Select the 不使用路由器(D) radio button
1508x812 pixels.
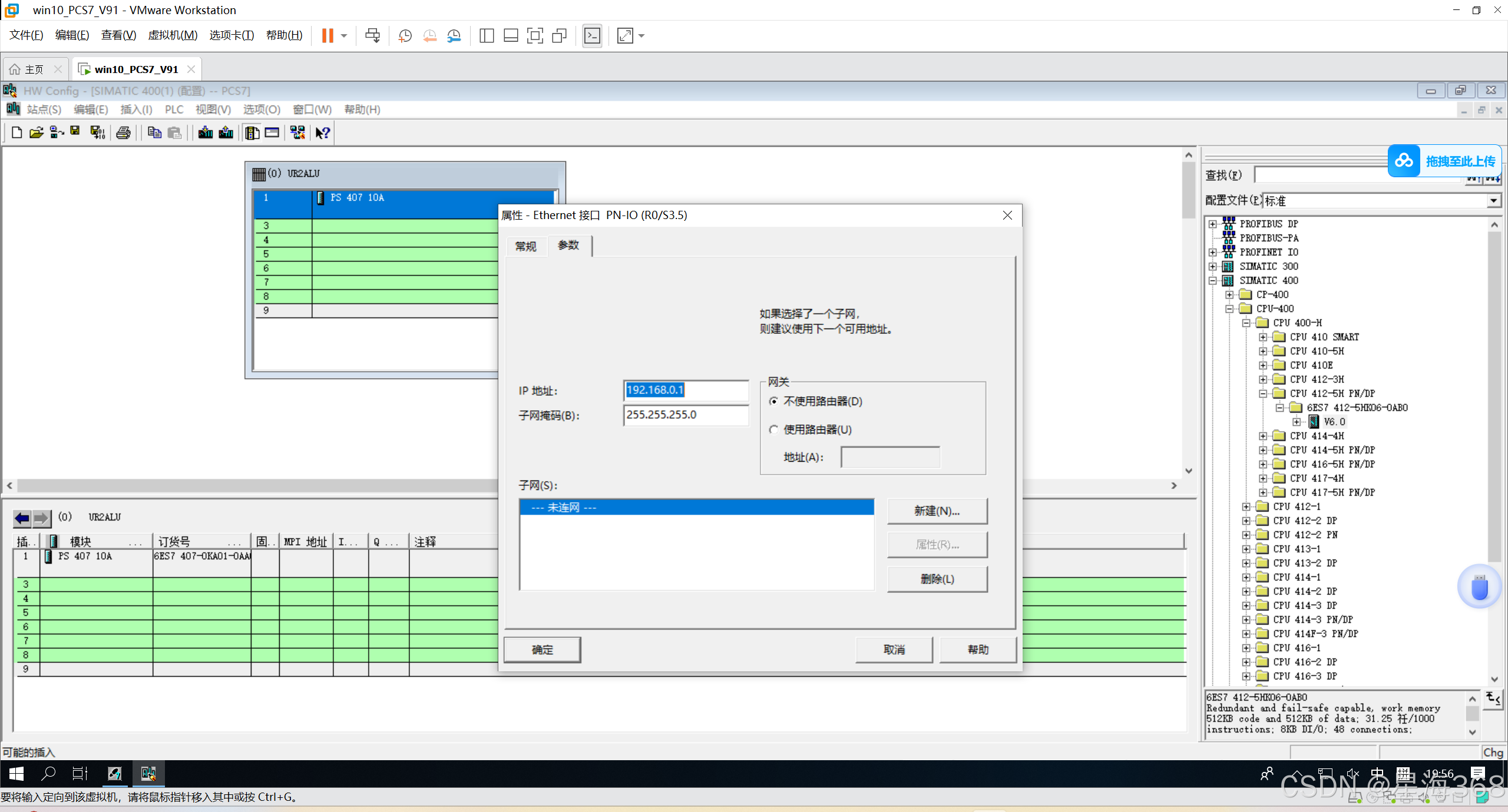(x=774, y=402)
